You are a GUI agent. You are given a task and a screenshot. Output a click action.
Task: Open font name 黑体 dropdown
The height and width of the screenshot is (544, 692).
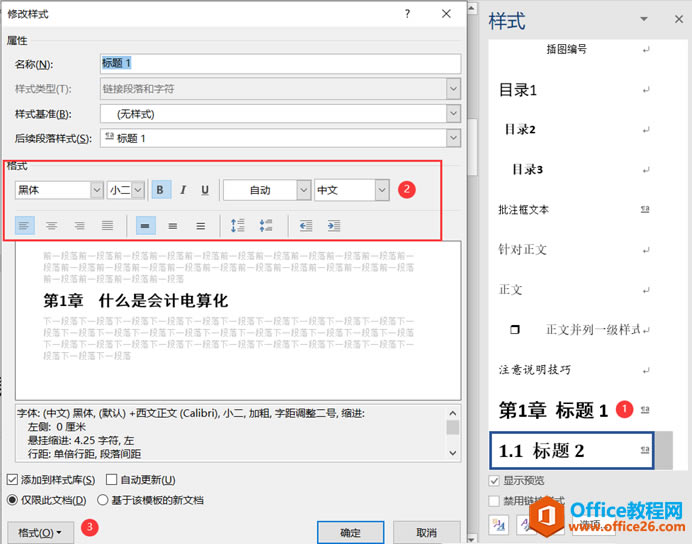click(x=97, y=190)
